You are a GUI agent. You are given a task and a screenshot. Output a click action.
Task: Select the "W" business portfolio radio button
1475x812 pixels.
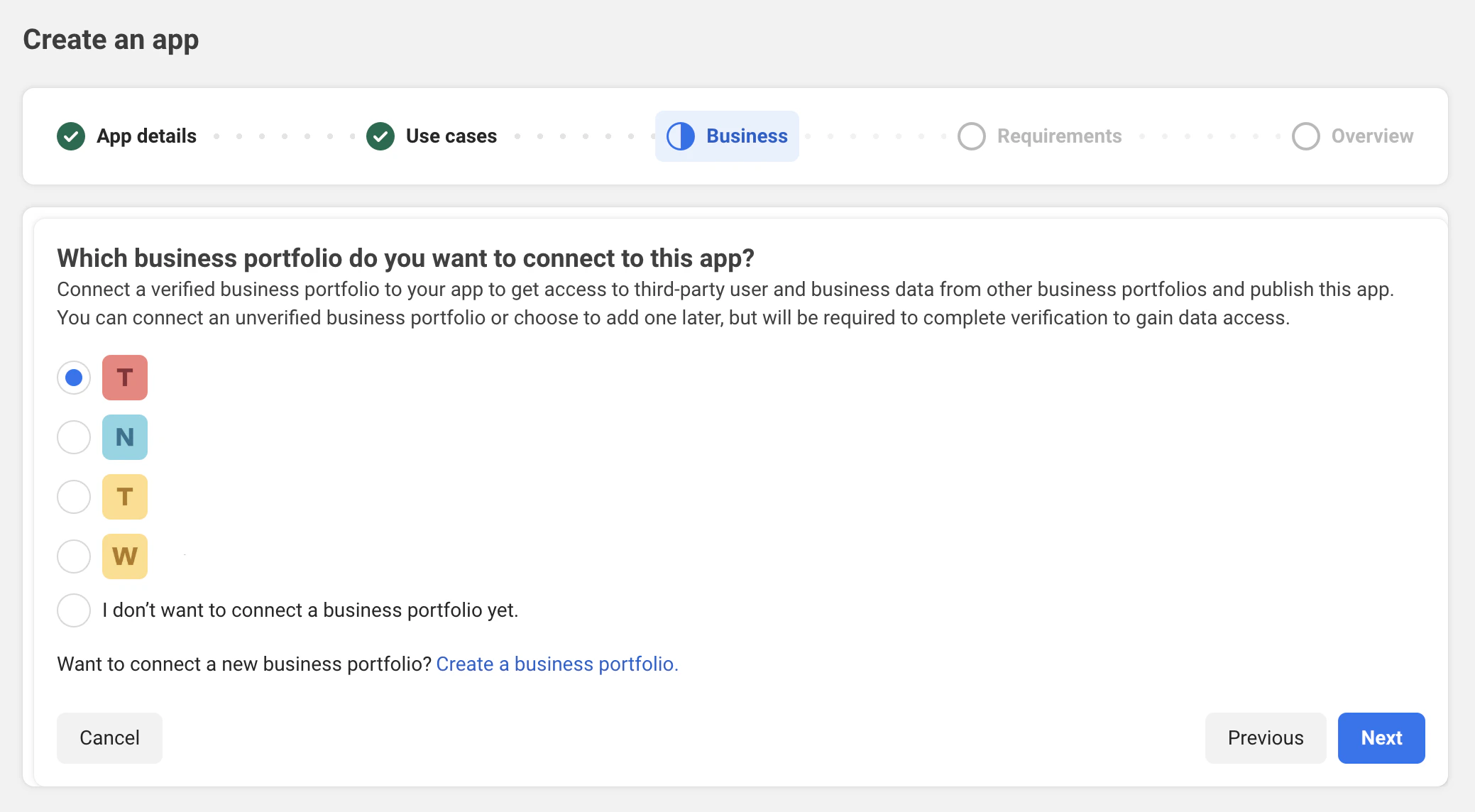coord(73,556)
